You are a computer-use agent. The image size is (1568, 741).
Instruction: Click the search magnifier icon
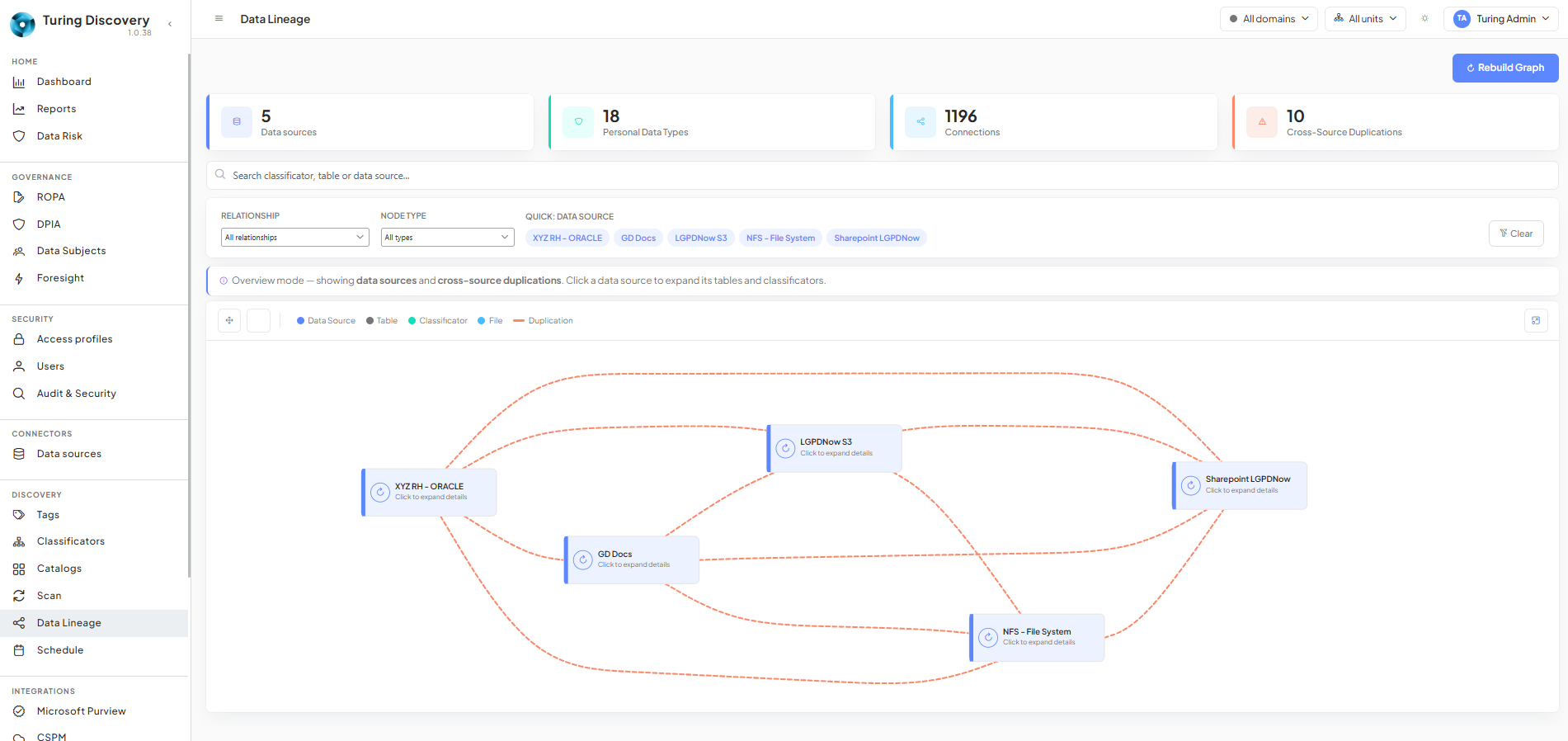tap(220, 175)
